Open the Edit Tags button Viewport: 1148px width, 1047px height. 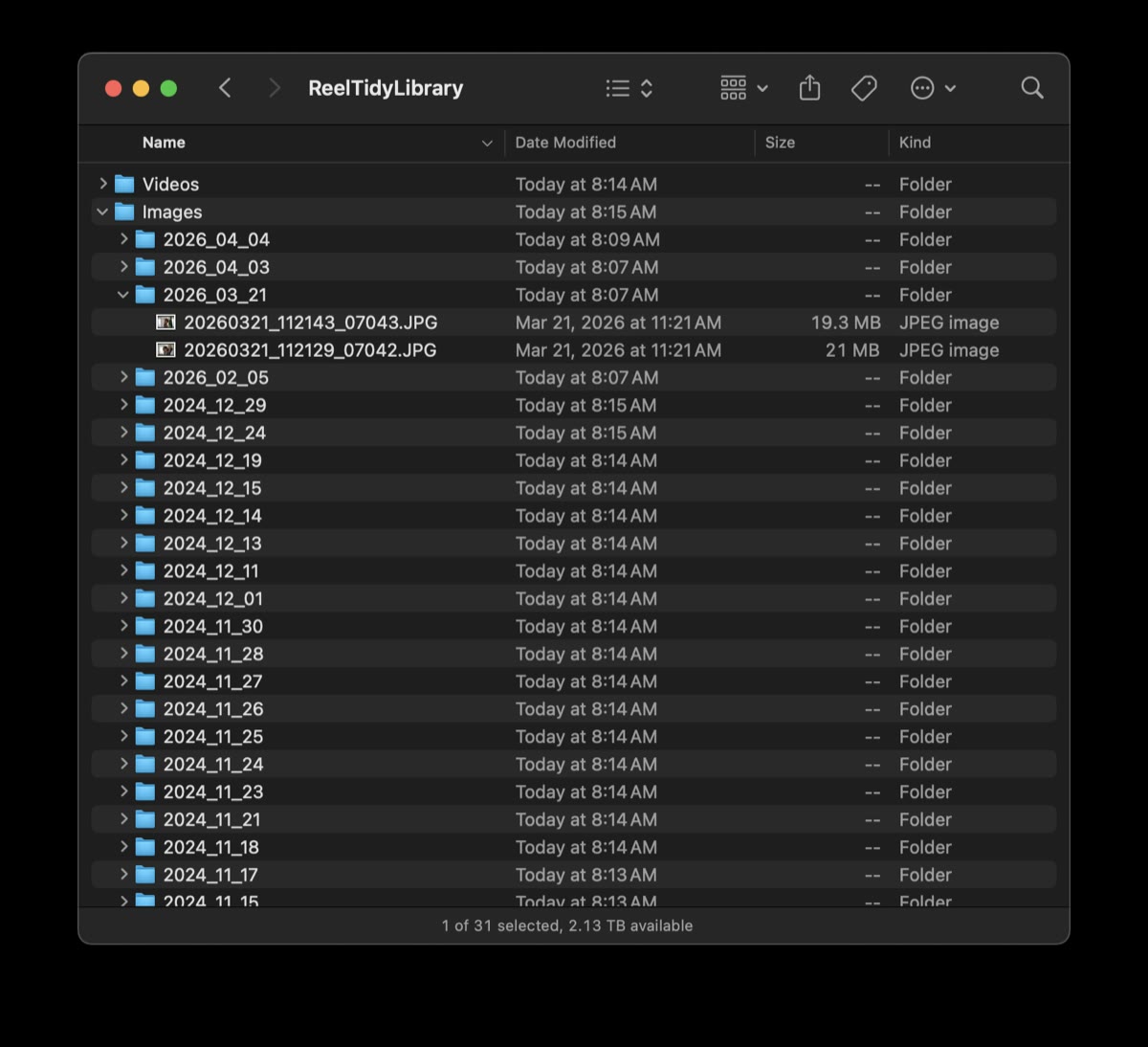pyautogui.click(x=864, y=88)
